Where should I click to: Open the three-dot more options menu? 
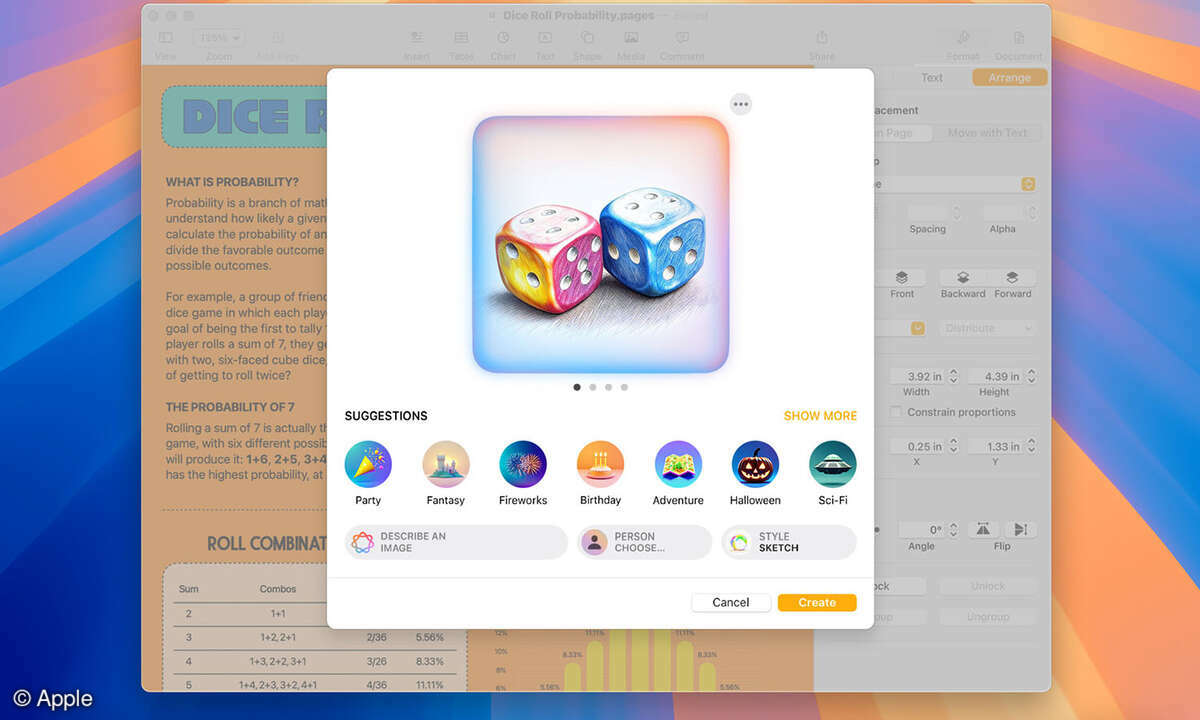pyautogui.click(x=740, y=104)
